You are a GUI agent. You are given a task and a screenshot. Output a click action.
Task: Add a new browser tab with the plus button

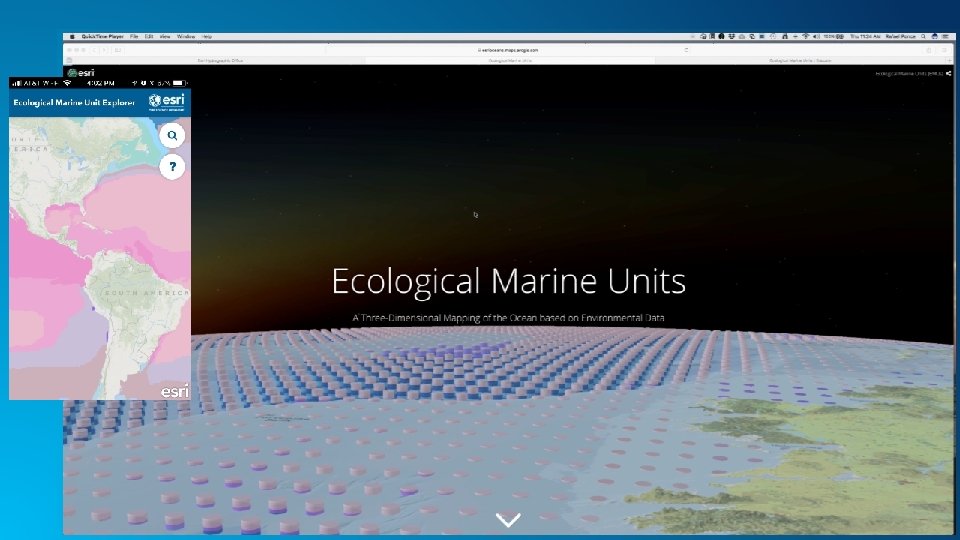[x=949, y=61]
